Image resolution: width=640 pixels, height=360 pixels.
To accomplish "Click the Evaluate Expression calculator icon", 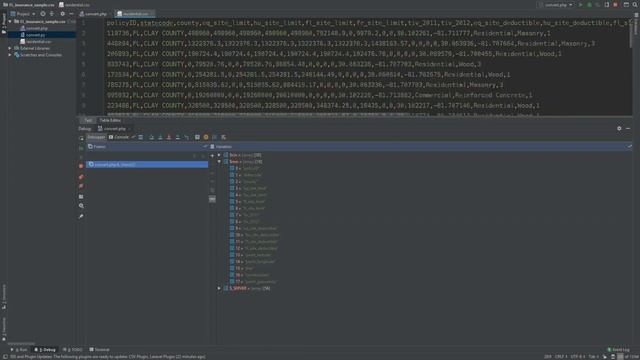I will (197, 137).
